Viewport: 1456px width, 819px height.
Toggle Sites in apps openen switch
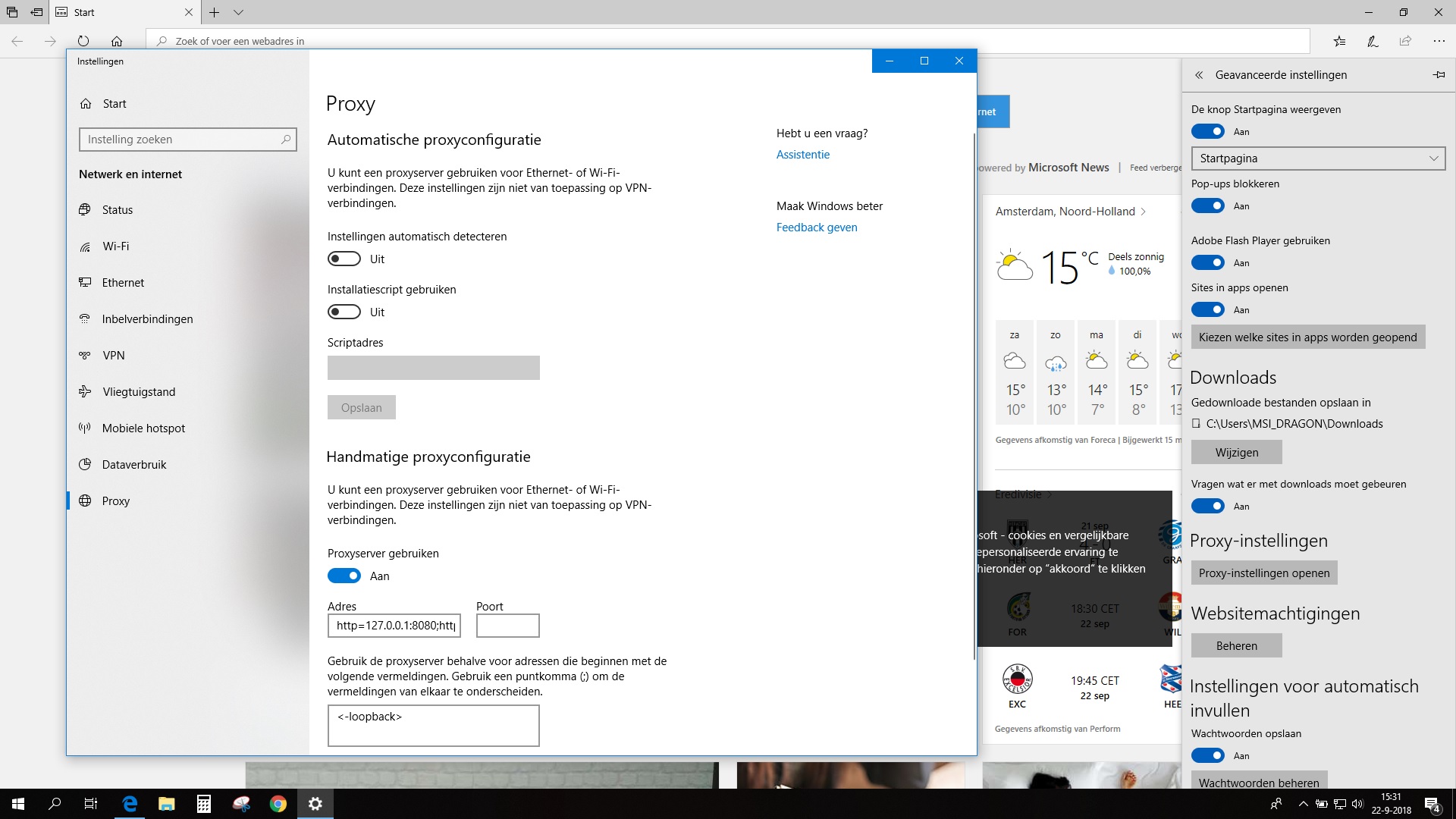point(1208,309)
